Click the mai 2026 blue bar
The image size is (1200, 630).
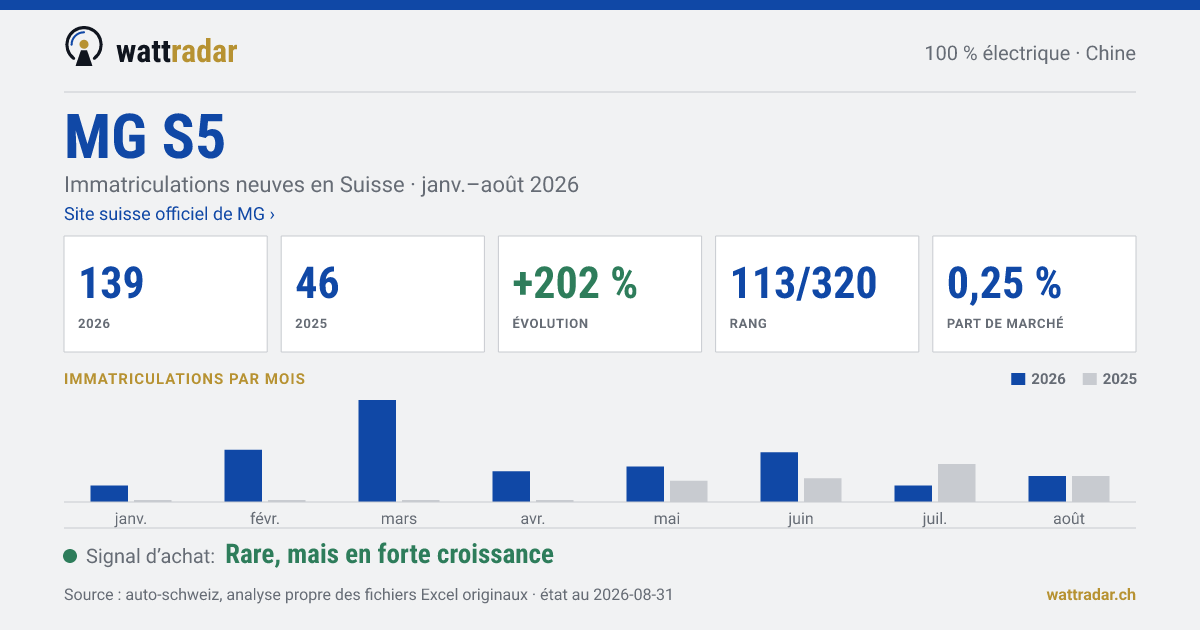pos(645,484)
